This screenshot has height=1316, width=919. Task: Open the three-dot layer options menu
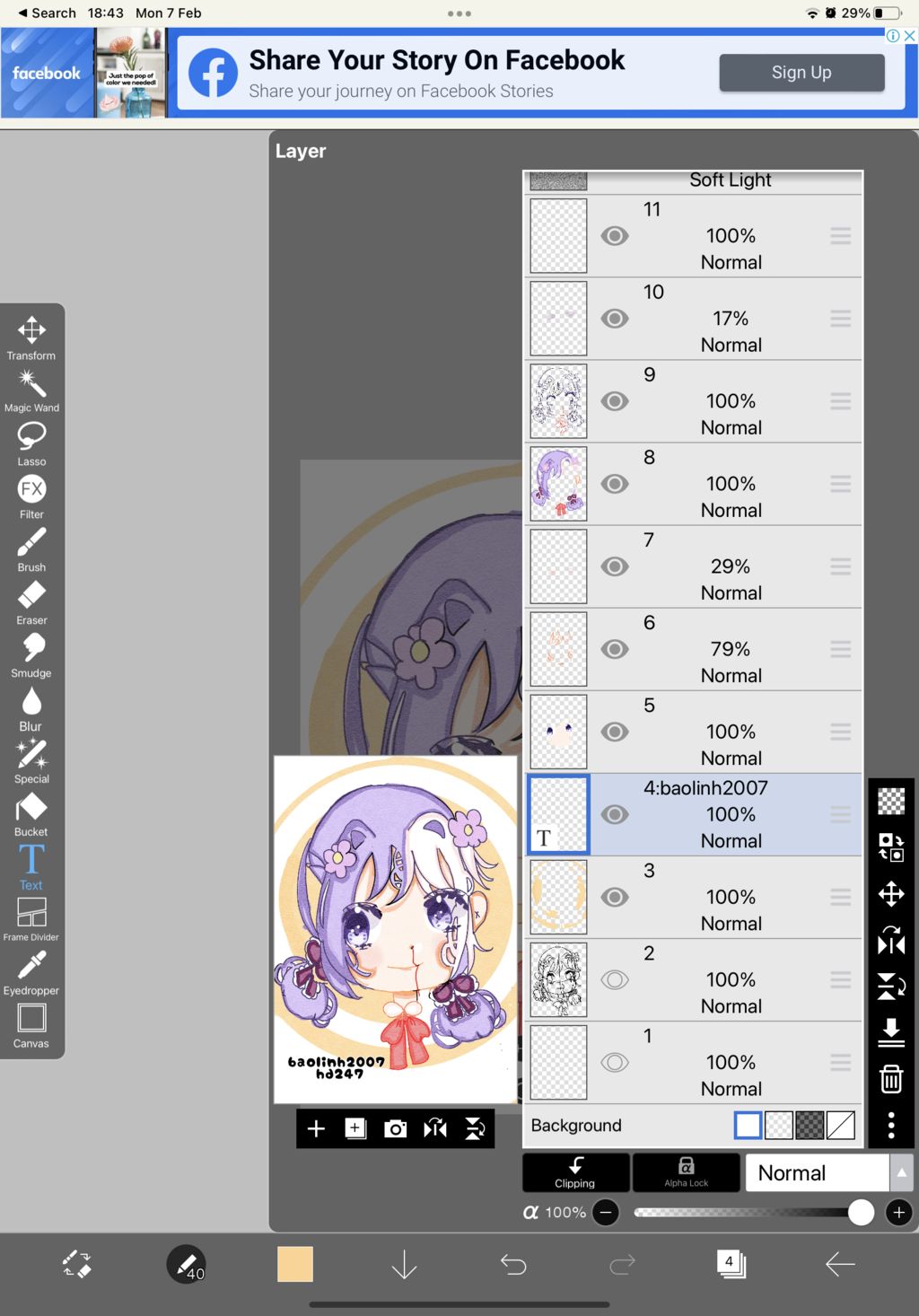(891, 1125)
